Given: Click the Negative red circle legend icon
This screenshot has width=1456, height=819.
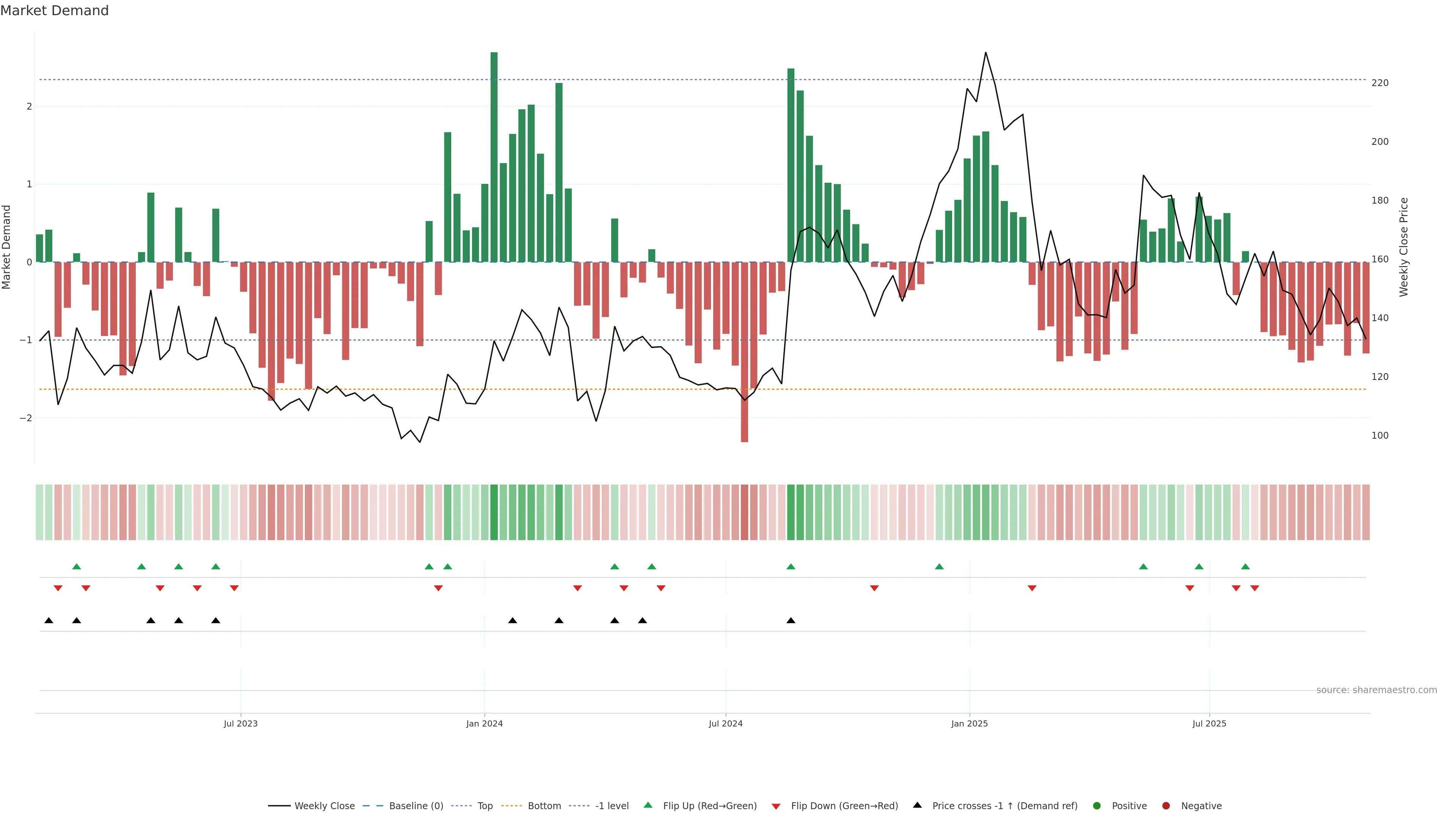Looking at the screenshot, I should [x=1166, y=806].
